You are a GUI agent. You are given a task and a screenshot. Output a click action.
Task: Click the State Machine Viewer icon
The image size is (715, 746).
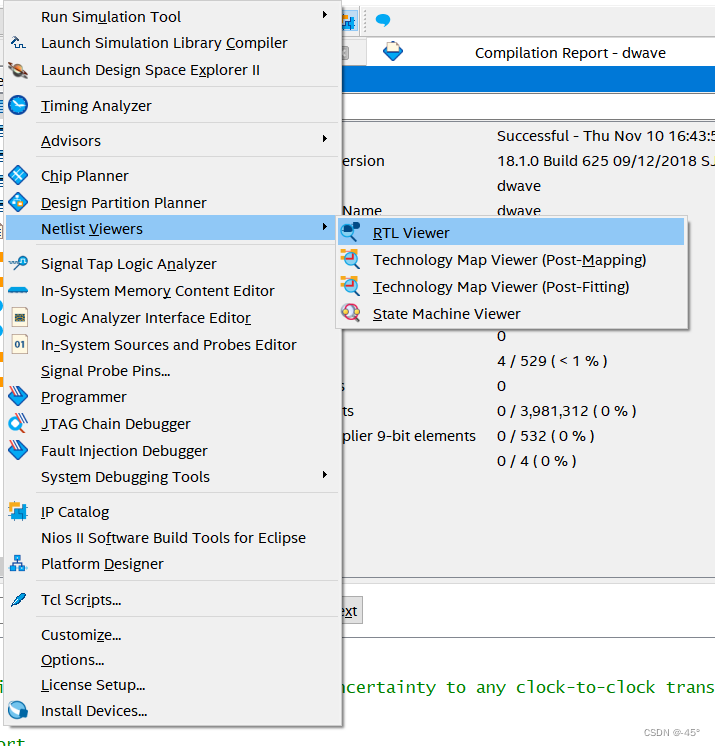coord(350,313)
